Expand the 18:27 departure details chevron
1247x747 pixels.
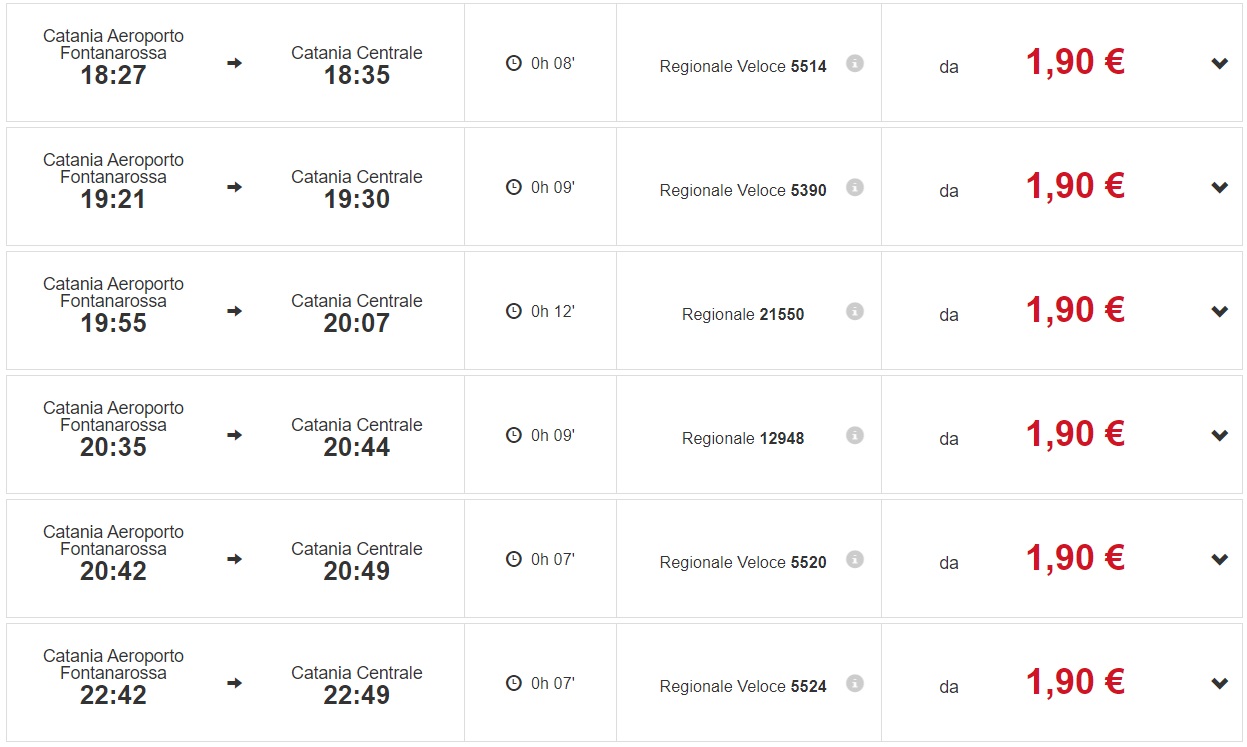(1219, 64)
